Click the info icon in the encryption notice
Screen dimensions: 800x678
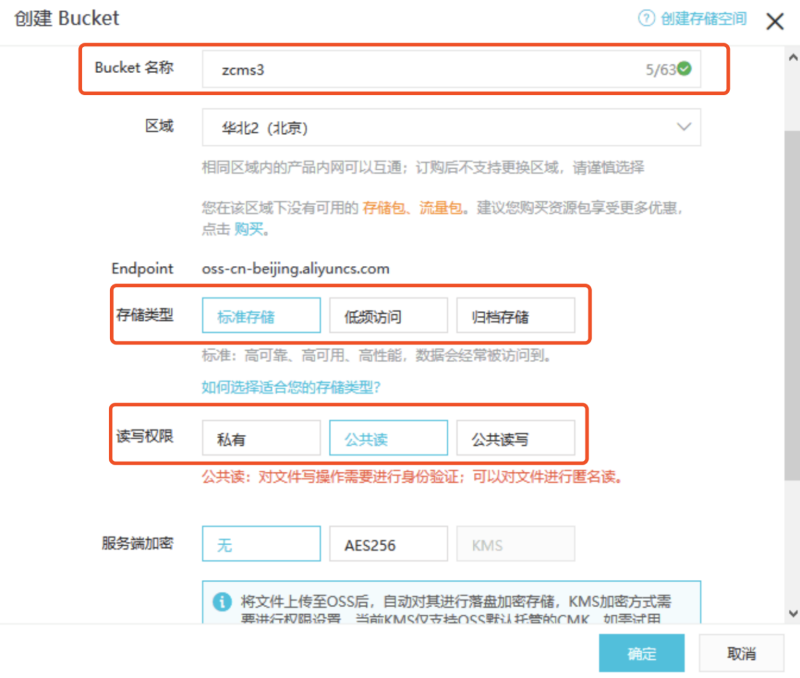(x=224, y=601)
